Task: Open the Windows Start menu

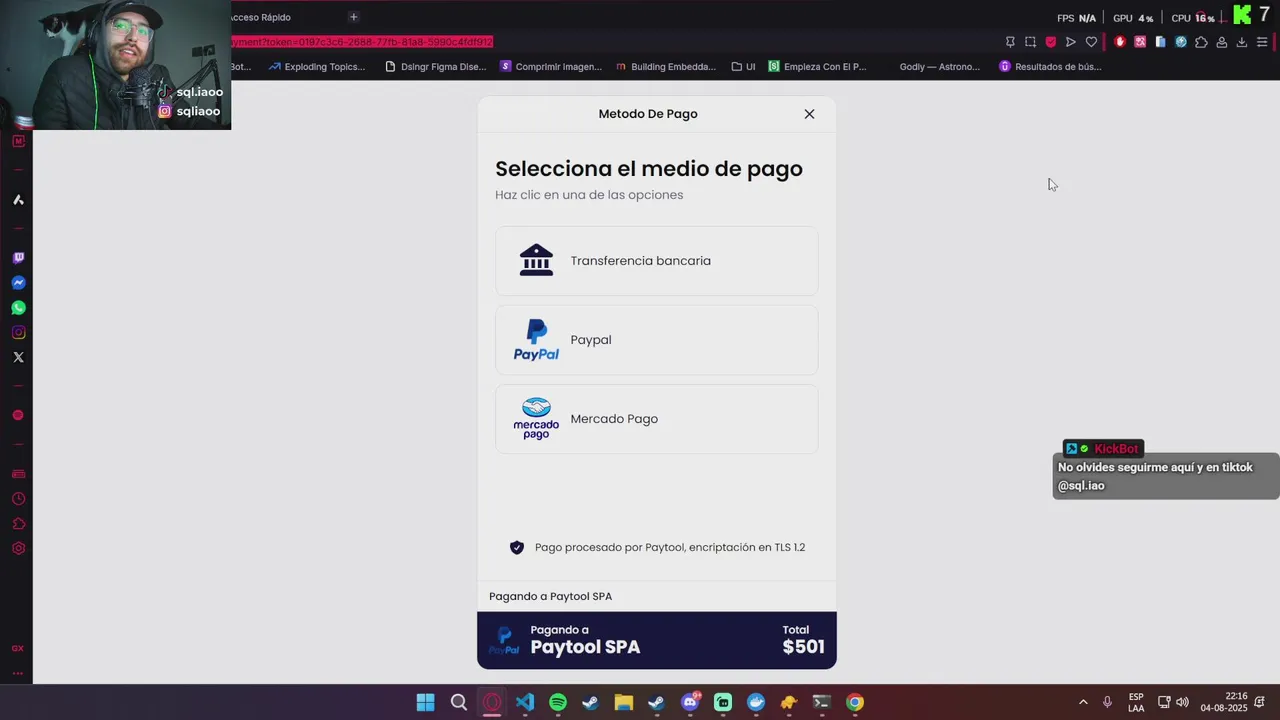Action: tap(425, 702)
